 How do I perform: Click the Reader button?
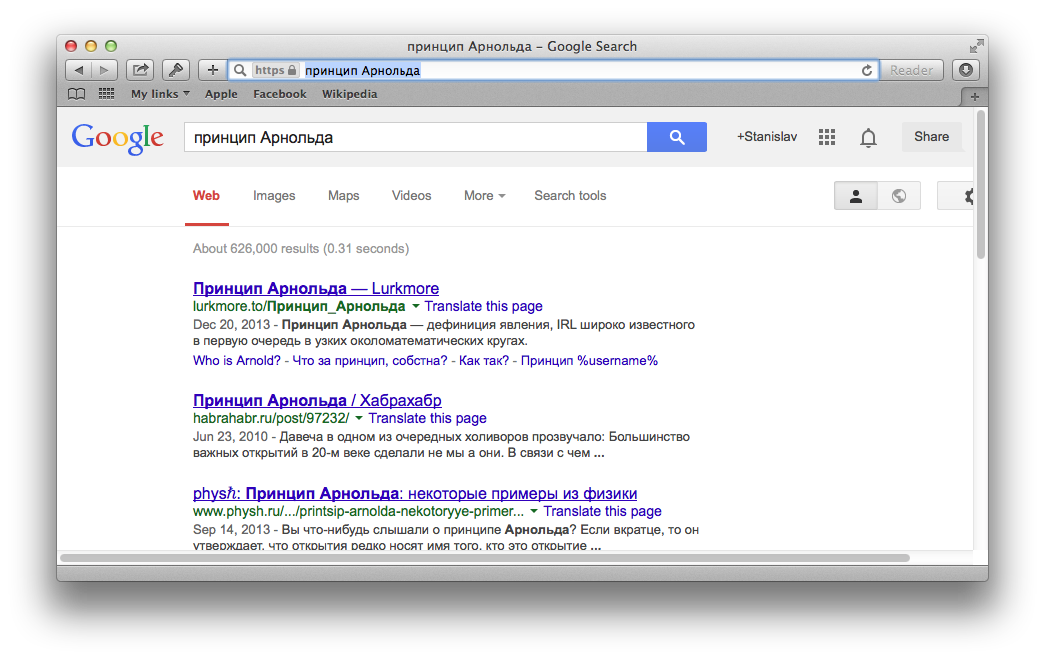pyautogui.click(x=911, y=70)
